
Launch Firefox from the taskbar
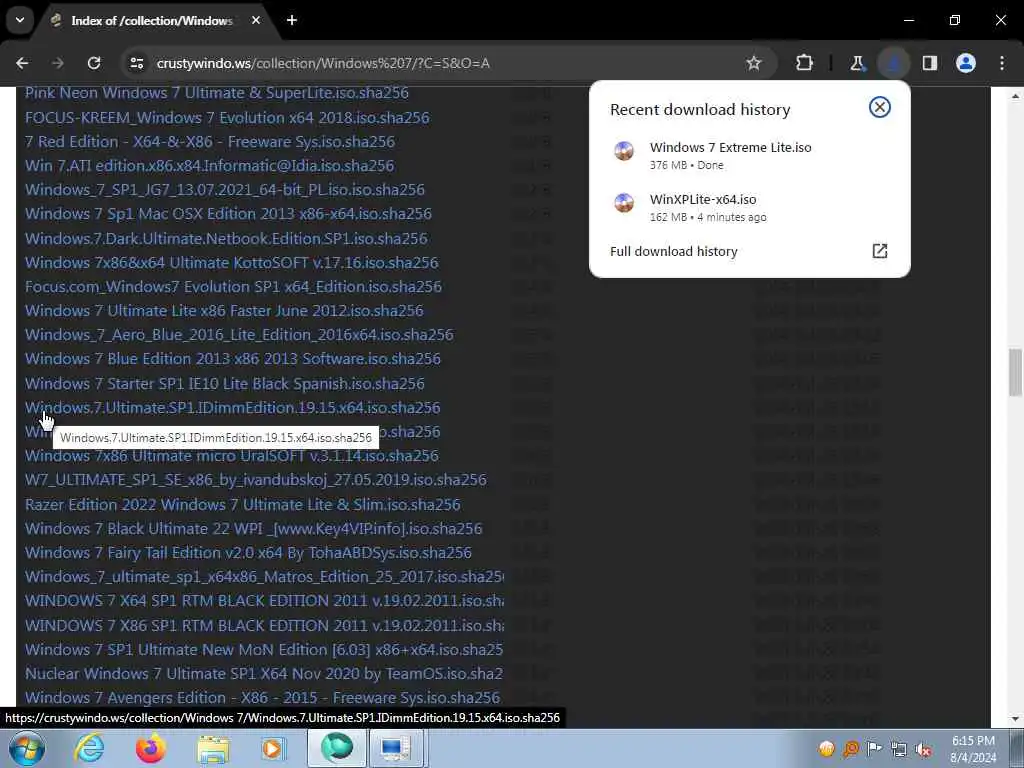(x=151, y=748)
